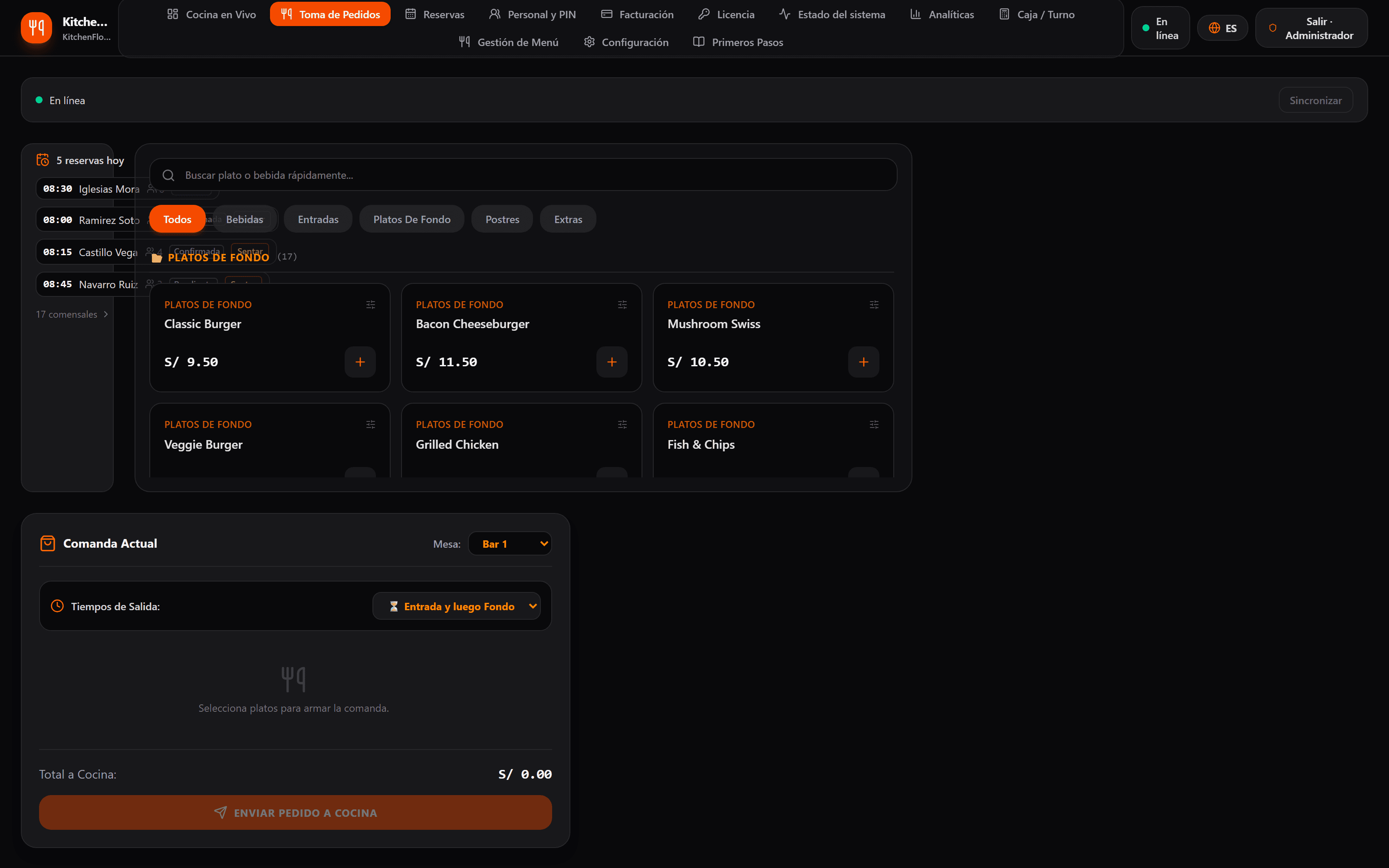Open Primeros Pasos guide
This screenshot has height=868, width=1389.
tap(738, 42)
